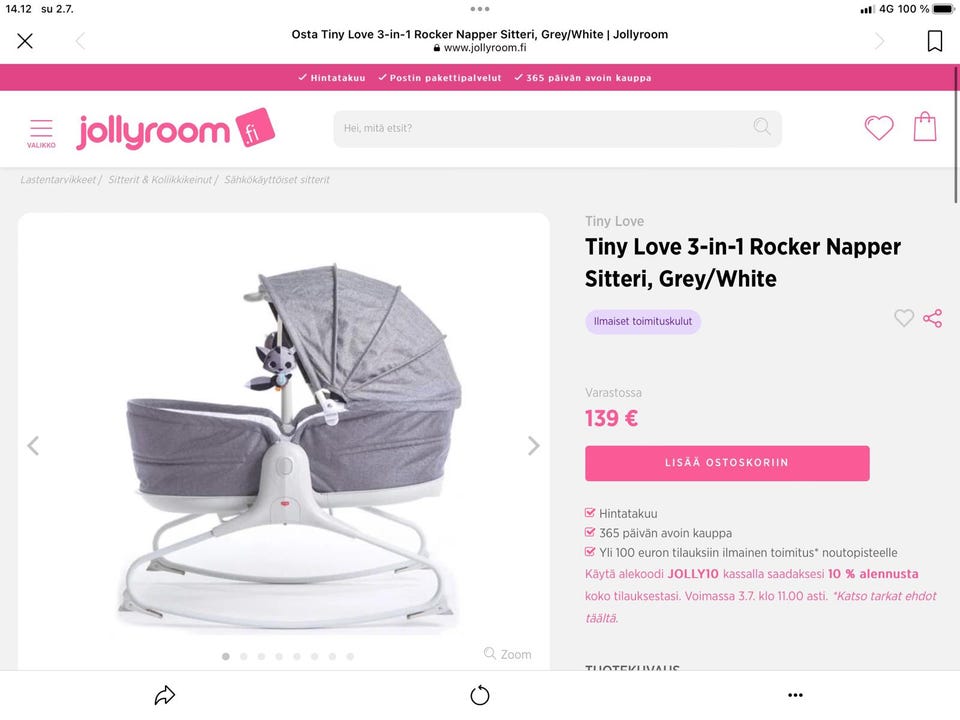960x720 pixels.
Task: Add product to favorites with small heart
Action: [x=904, y=318]
